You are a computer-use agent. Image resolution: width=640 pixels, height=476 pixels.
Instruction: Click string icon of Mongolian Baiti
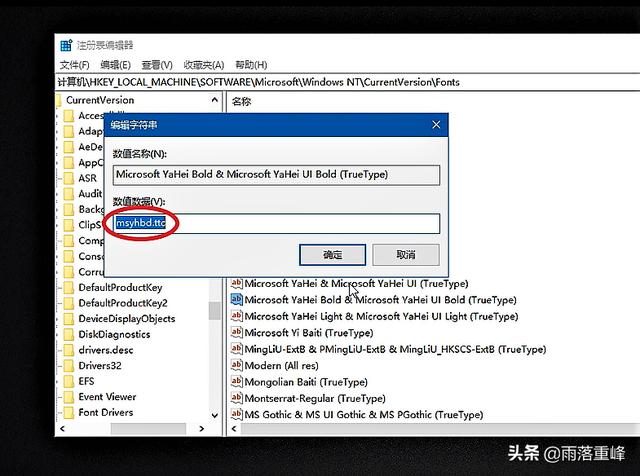[x=236, y=381]
